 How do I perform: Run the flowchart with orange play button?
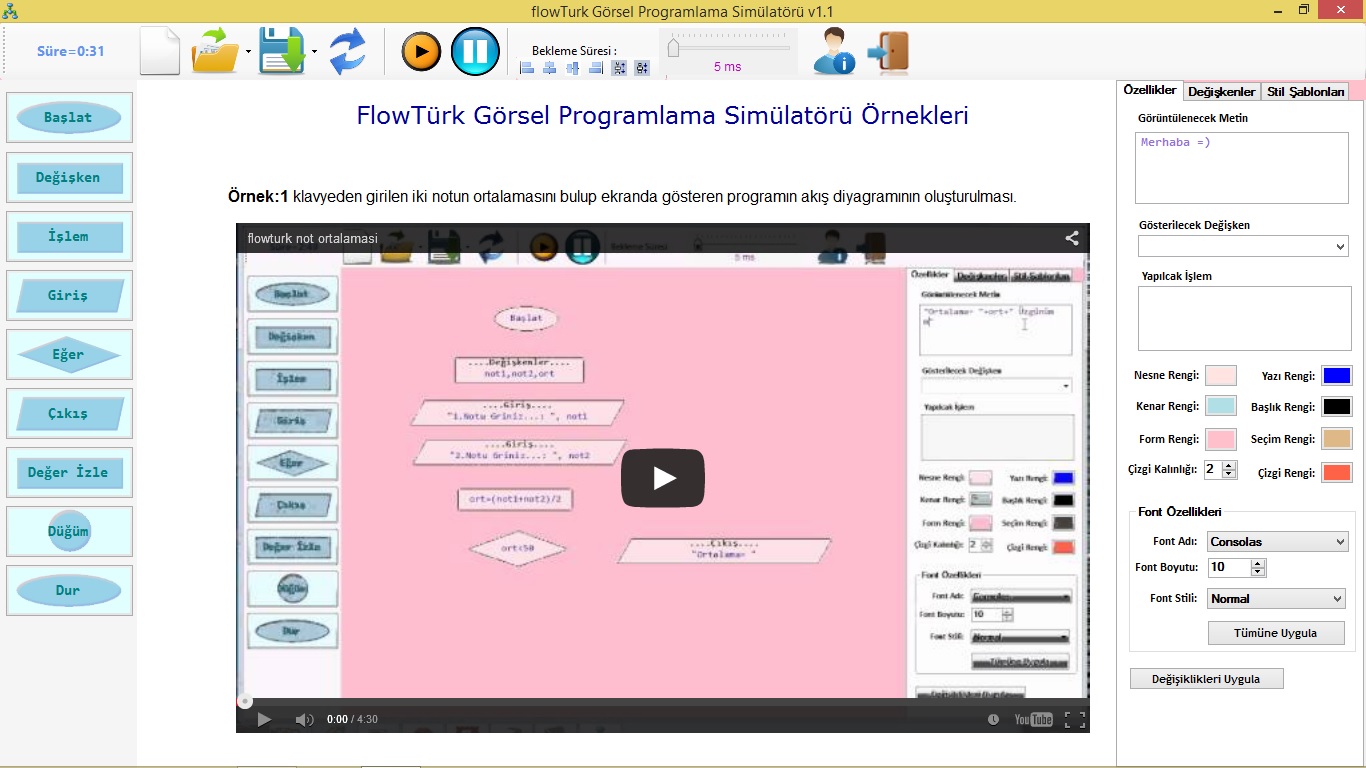coord(421,51)
